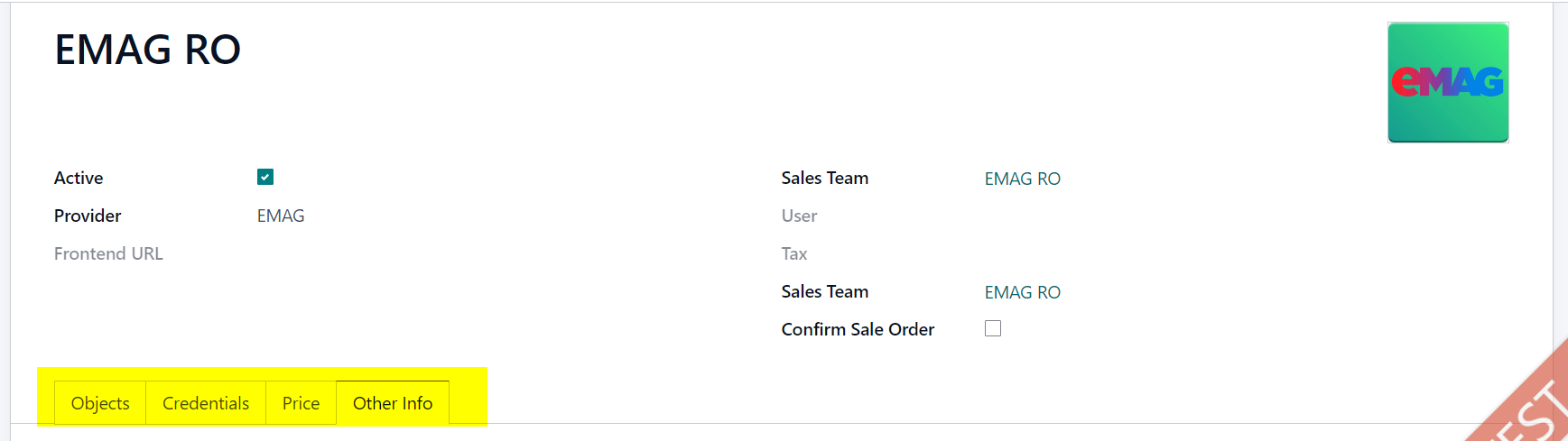
Task: Click the Provider value EMAG
Action: tap(281, 216)
